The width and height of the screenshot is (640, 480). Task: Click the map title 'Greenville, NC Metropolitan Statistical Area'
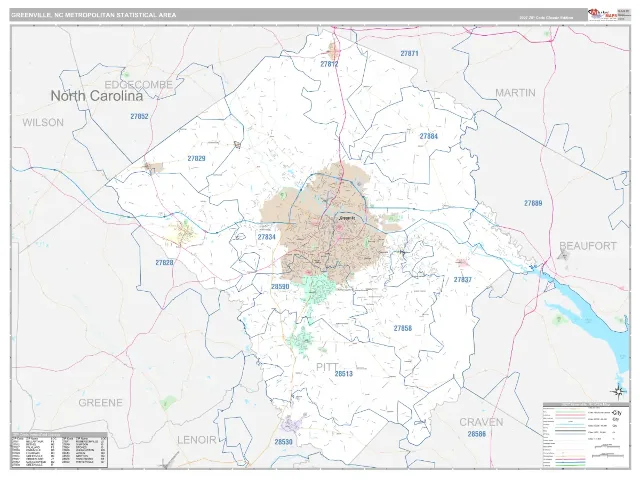tap(93, 15)
